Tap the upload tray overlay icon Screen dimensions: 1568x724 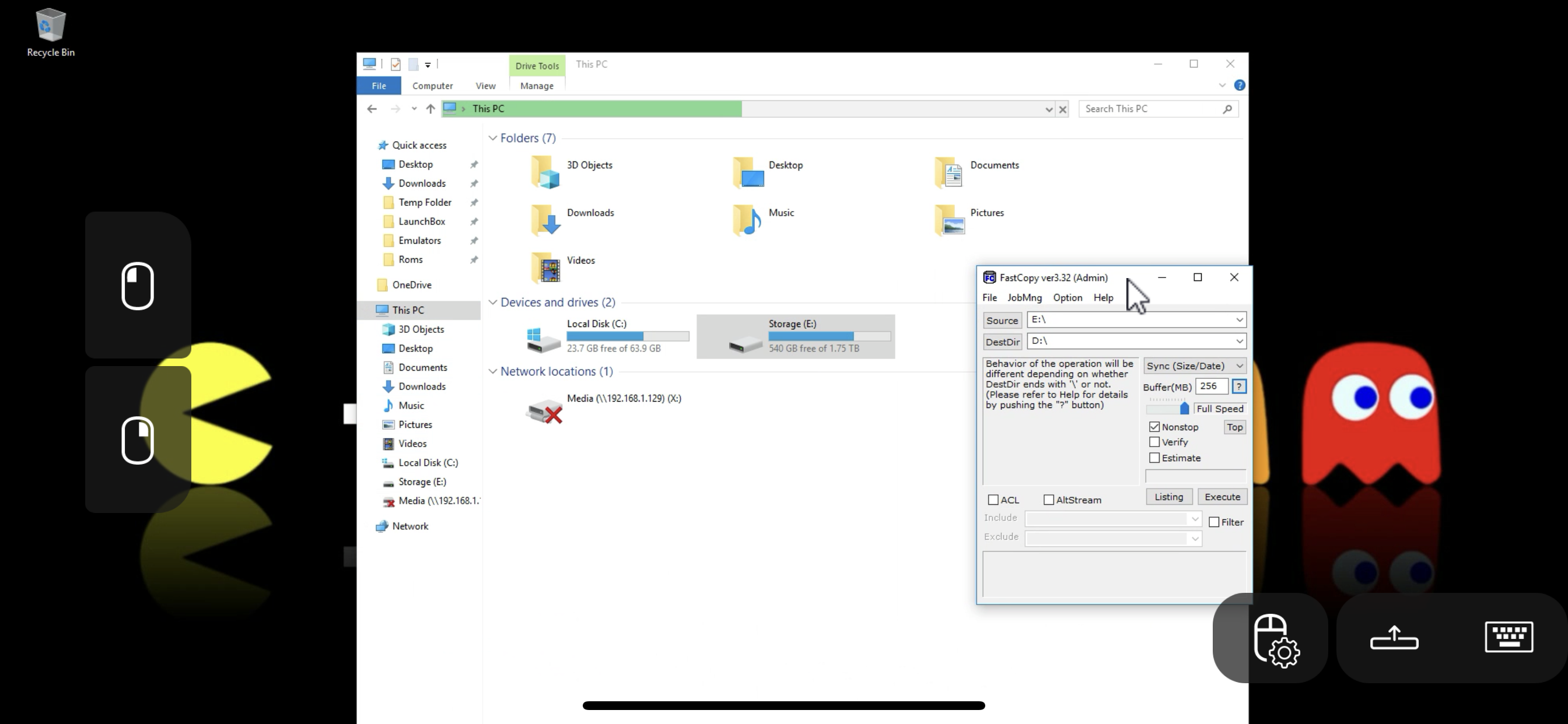tap(1394, 638)
